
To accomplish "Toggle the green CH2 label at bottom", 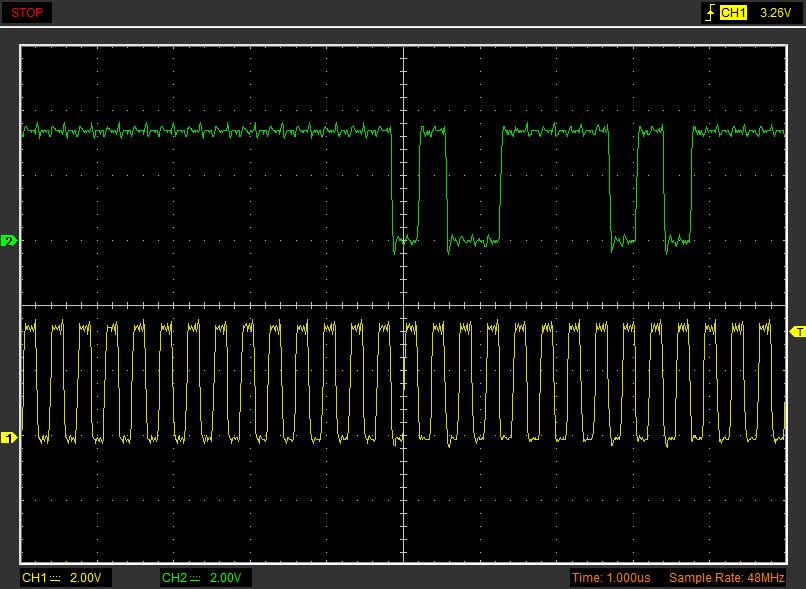I will click(x=174, y=578).
